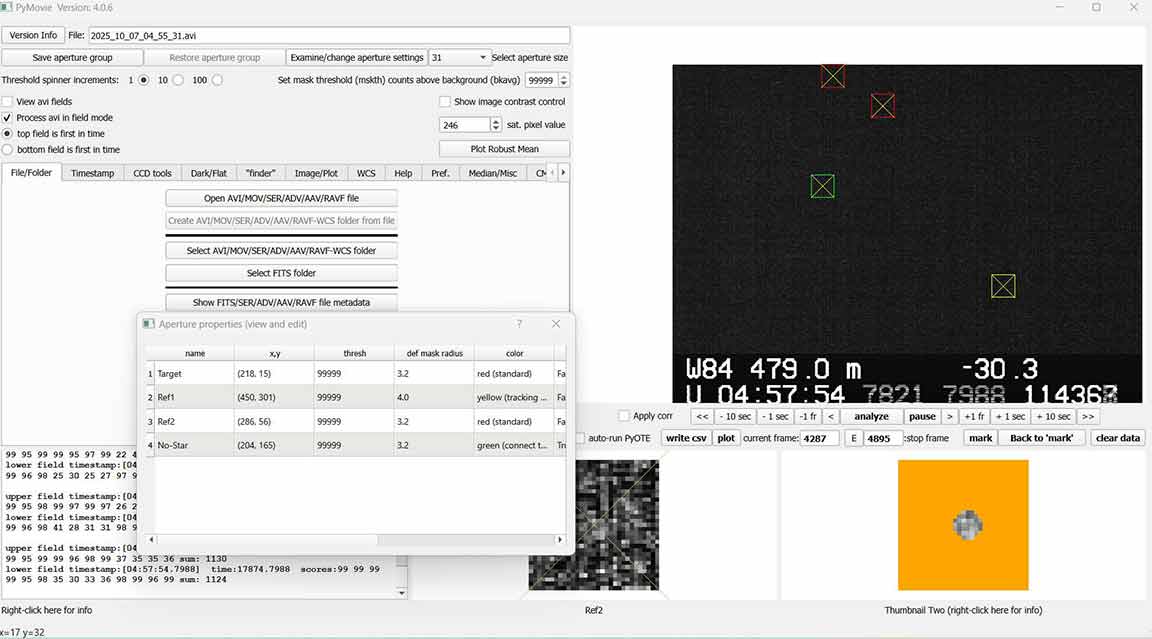Click the help question mark in Aperture properties
The height and width of the screenshot is (639, 1152).
pos(519,324)
